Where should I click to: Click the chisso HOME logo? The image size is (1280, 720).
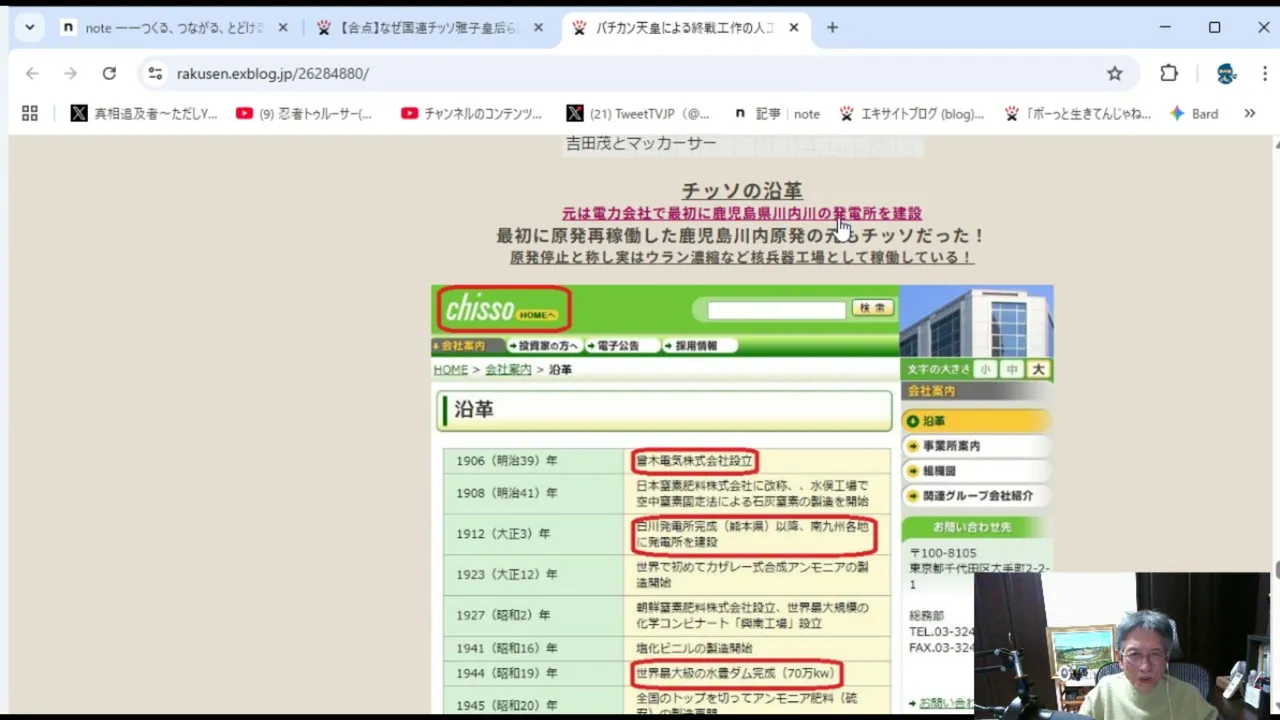pyautogui.click(x=503, y=310)
